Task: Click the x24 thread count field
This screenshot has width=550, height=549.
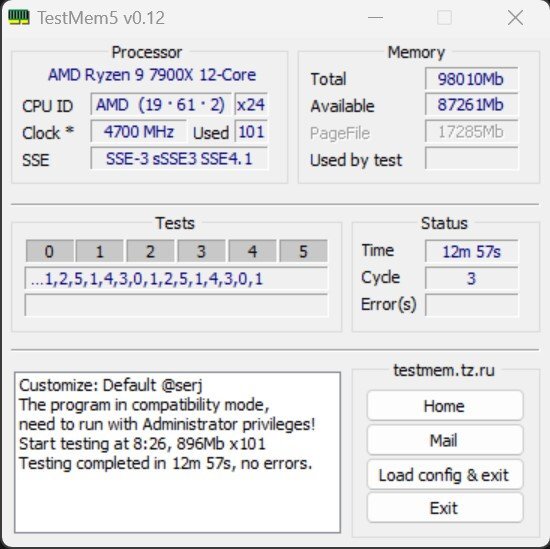Action: 251,104
